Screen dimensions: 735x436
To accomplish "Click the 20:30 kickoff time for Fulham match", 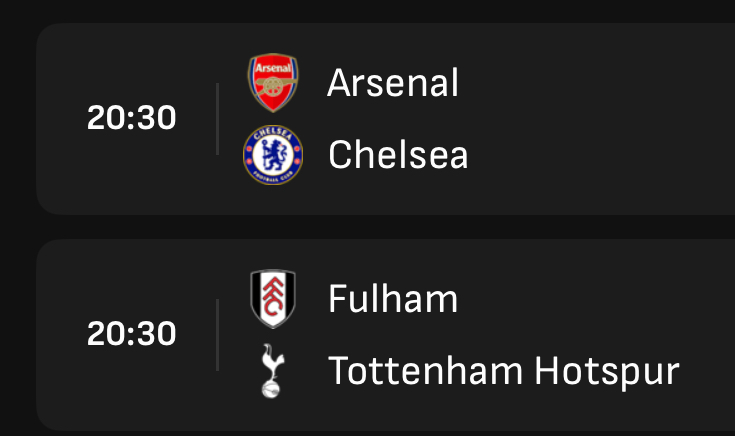I will [x=132, y=334].
